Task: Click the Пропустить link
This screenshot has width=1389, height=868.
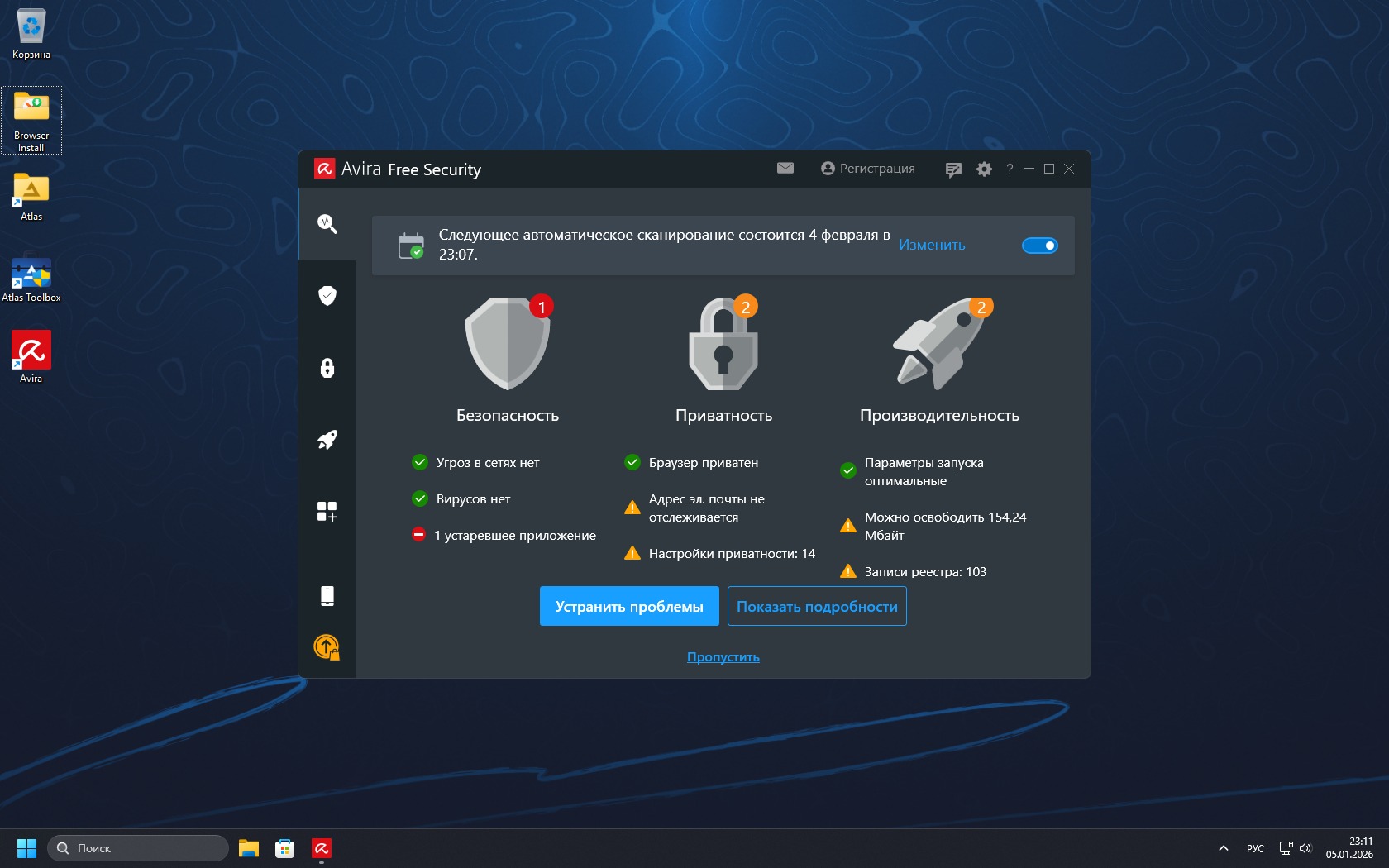Action: (723, 657)
